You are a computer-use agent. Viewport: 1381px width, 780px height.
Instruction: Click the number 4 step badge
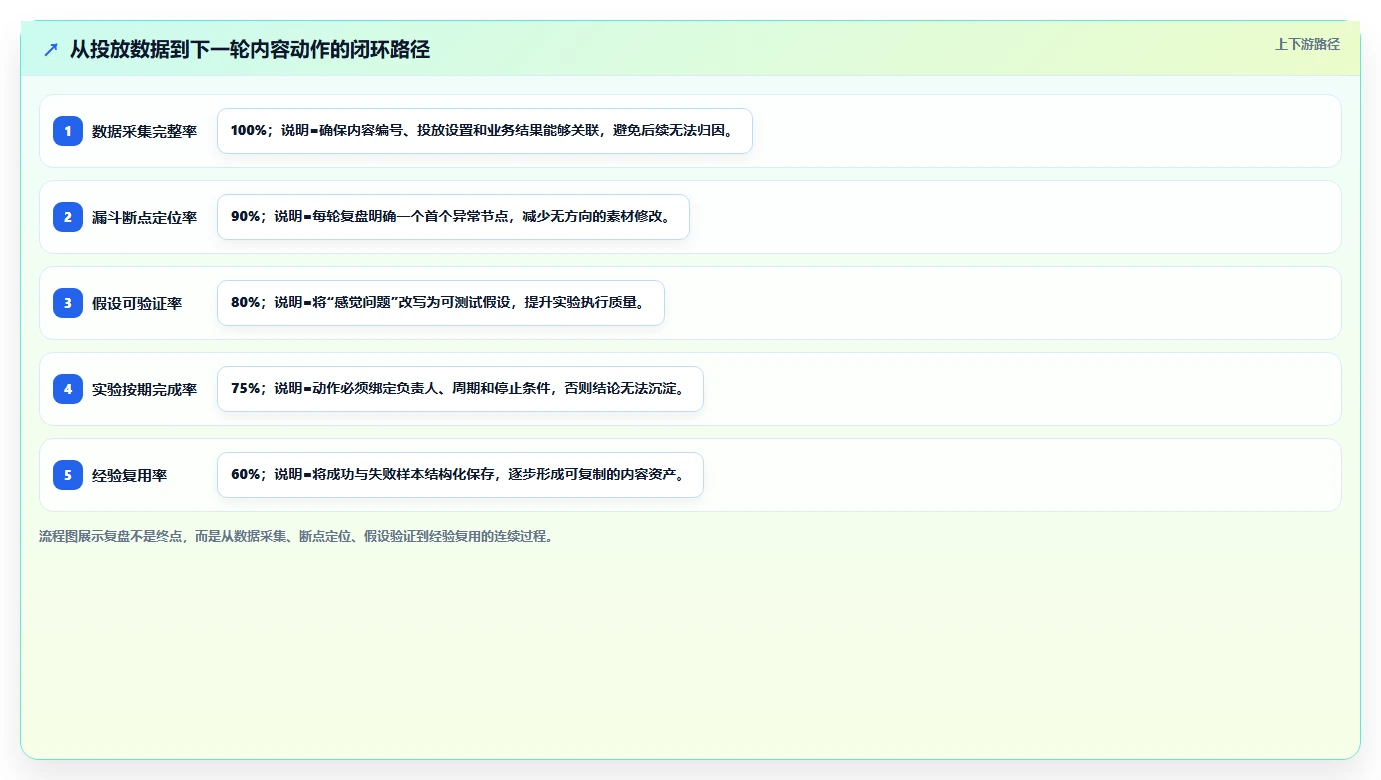pyautogui.click(x=68, y=389)
